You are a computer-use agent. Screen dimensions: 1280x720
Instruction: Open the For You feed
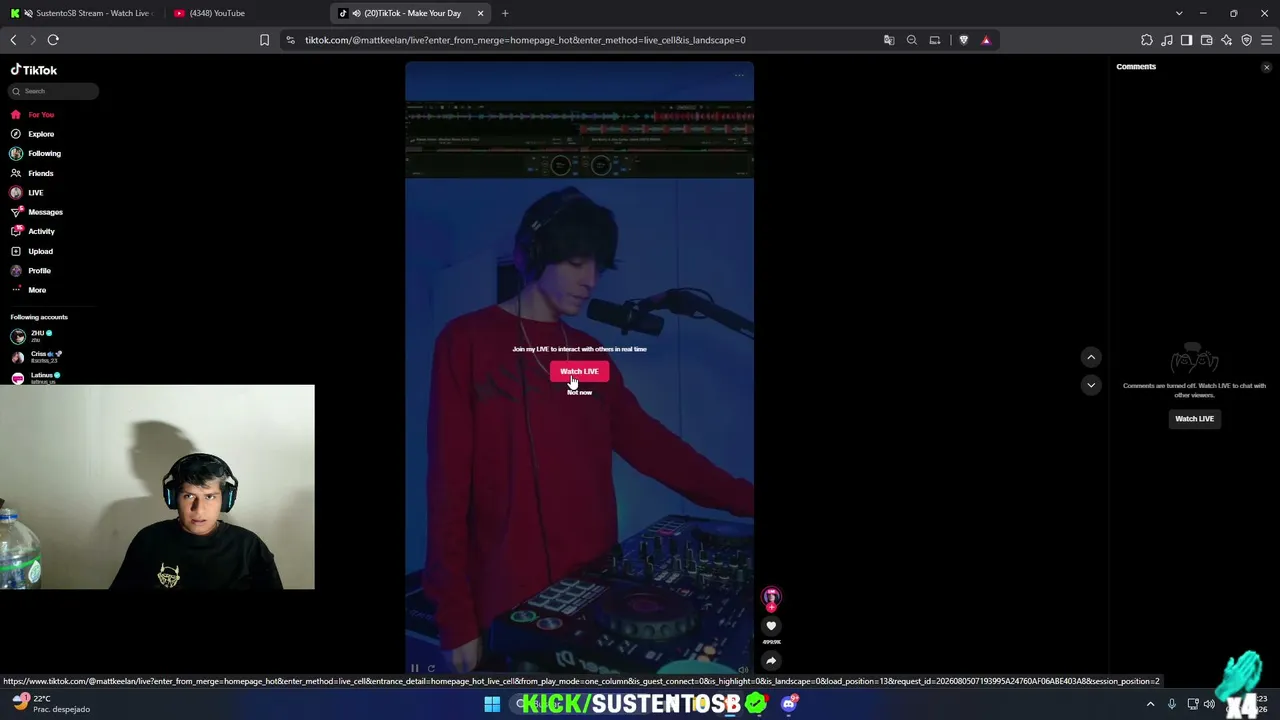(x=32, y=114)
